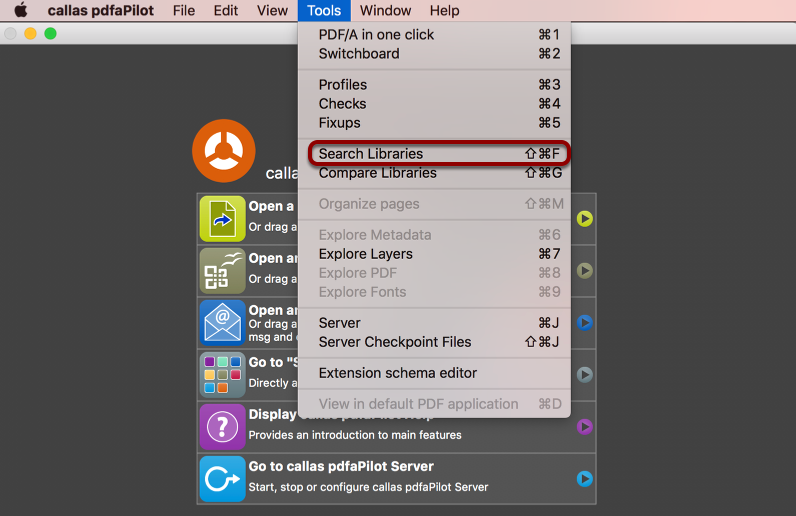
Task: Maximize window with green button
Action: [50, 34]
